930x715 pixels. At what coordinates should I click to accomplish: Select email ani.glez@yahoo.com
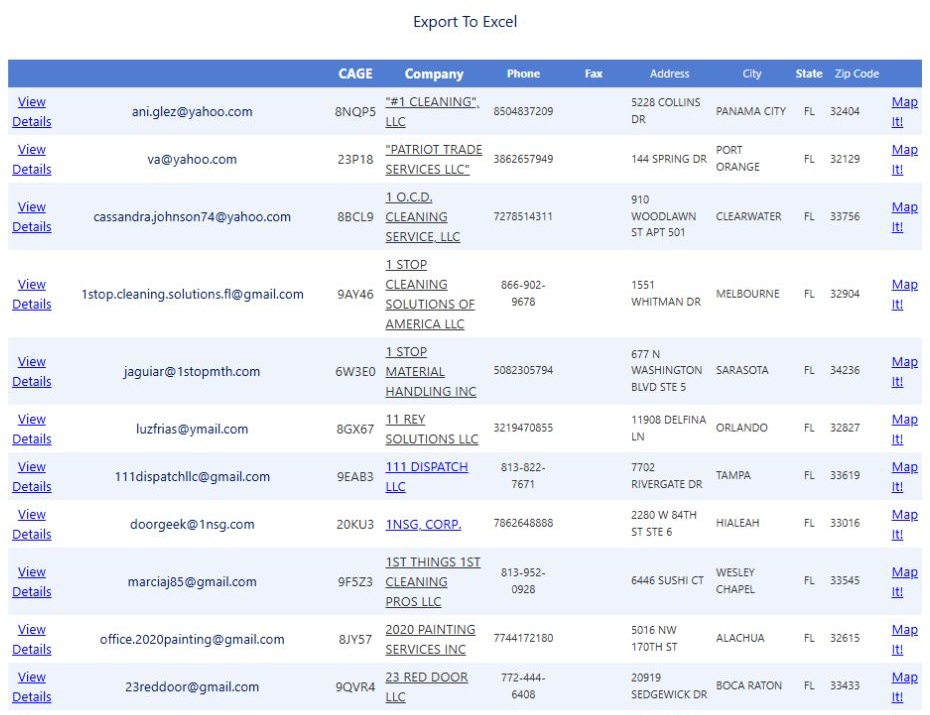point(192,111)
